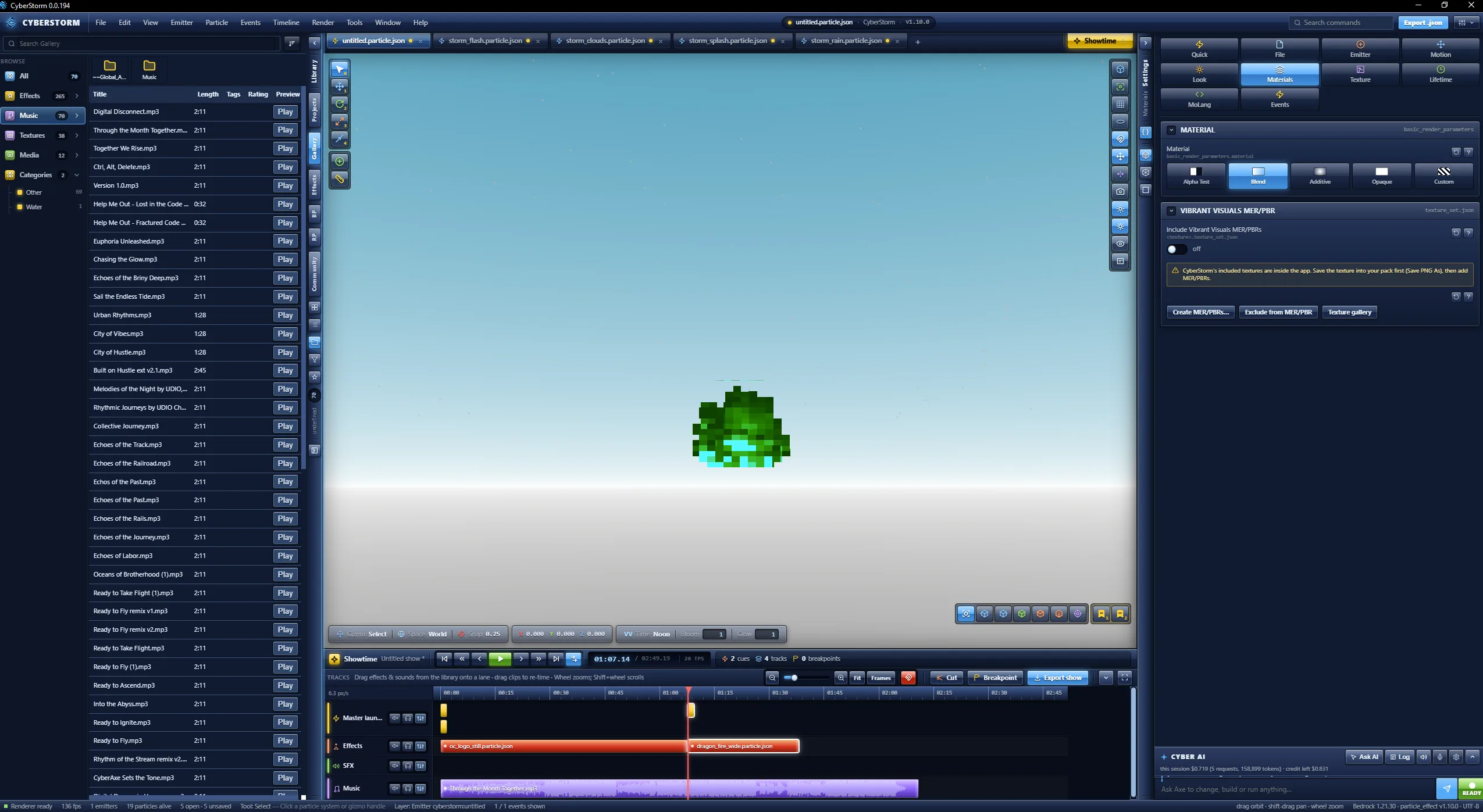Open Cyber AI settings gear

pos(1456,757)
